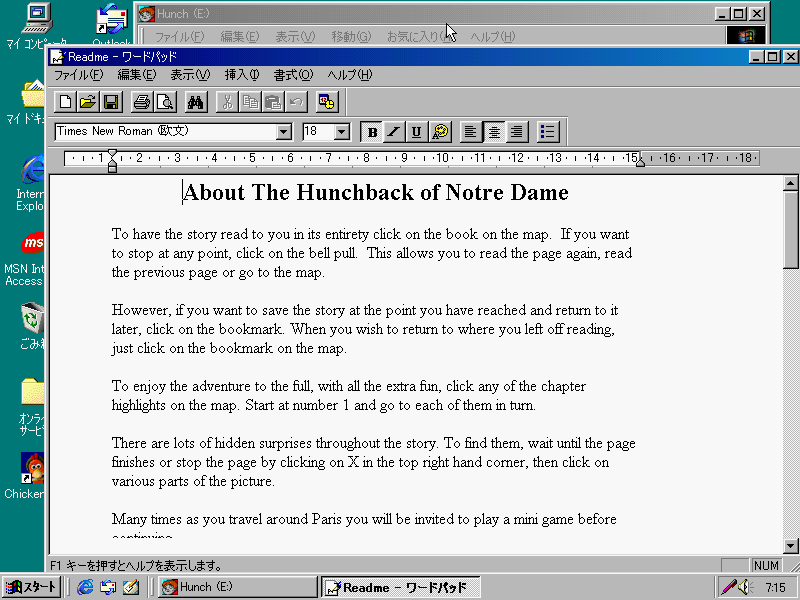Select the Find tool in WordPad

click(x=195, y=101)
